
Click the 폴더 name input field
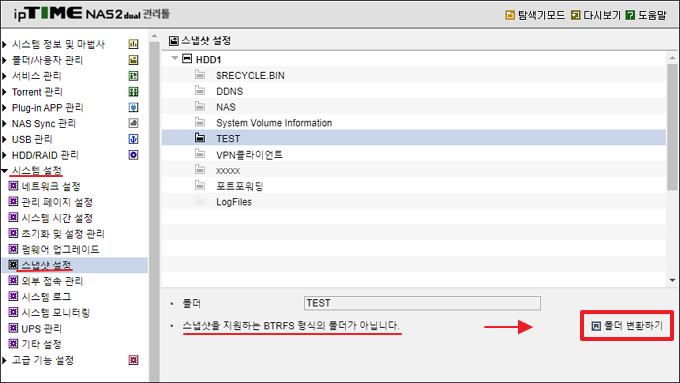pyautogui.click(x=422, y=303)
